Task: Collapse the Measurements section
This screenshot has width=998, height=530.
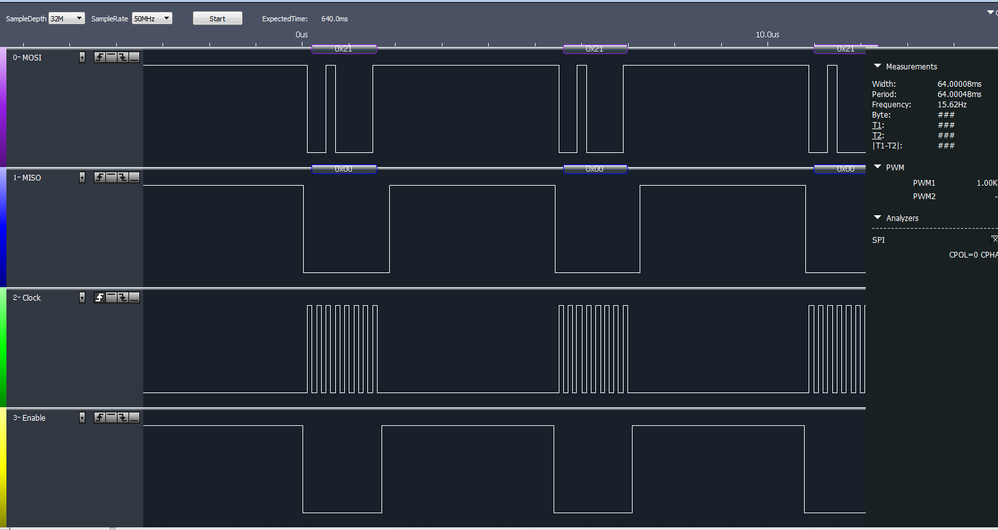Action: point(878,66)
